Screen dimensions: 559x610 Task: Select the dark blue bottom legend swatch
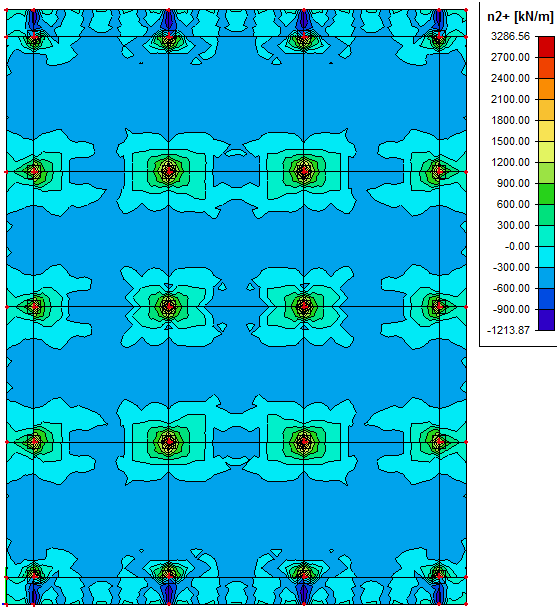pyautogui.click(x=546, y=320)
